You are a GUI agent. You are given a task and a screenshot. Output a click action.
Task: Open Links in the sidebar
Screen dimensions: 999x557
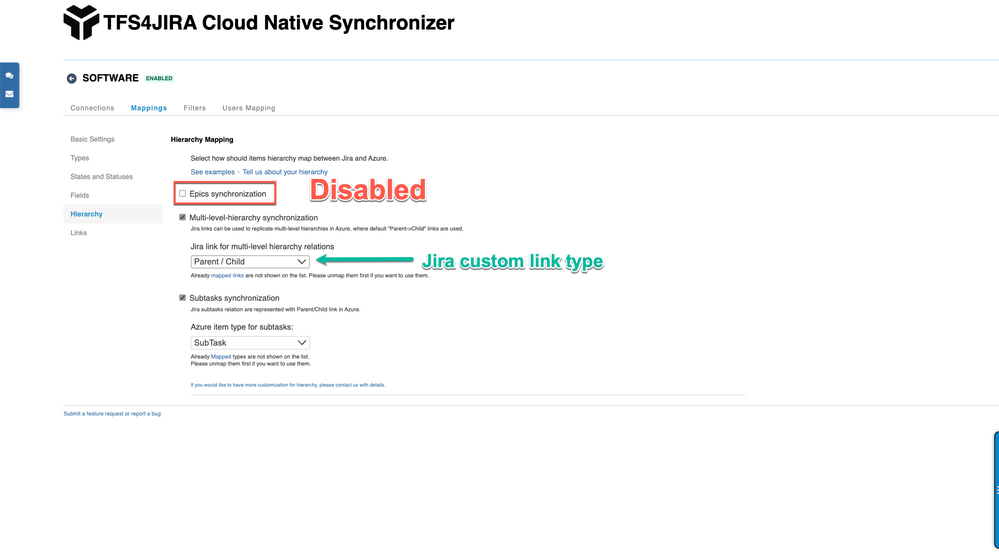78,233
